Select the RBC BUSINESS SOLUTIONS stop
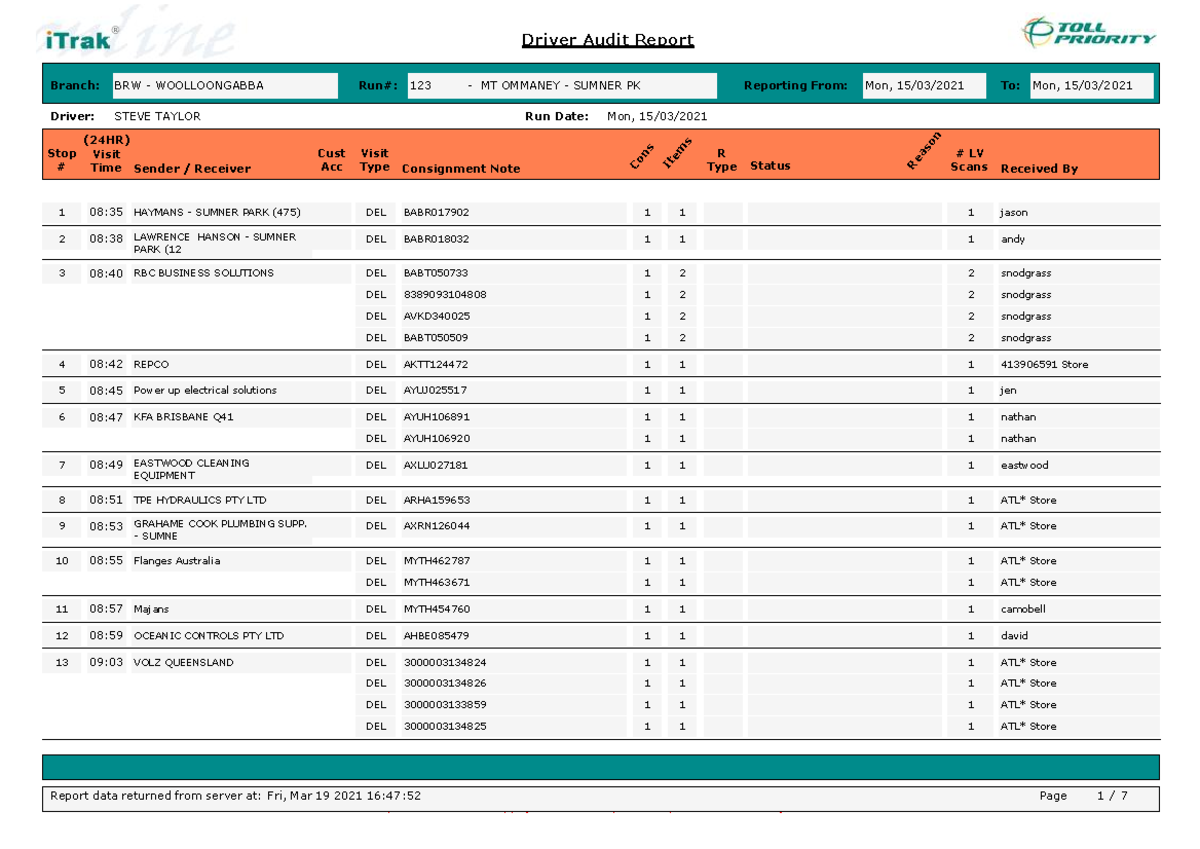1200x849 pixels. coord(203,273)
